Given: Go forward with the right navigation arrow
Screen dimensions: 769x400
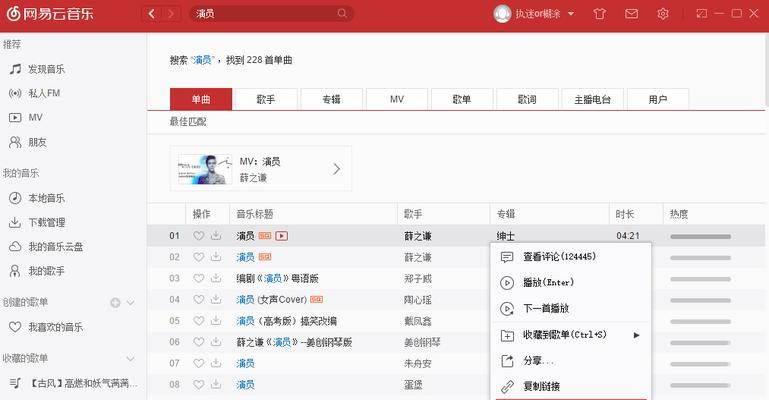Looking at the screenshot, I should click(x=171, y=14).
